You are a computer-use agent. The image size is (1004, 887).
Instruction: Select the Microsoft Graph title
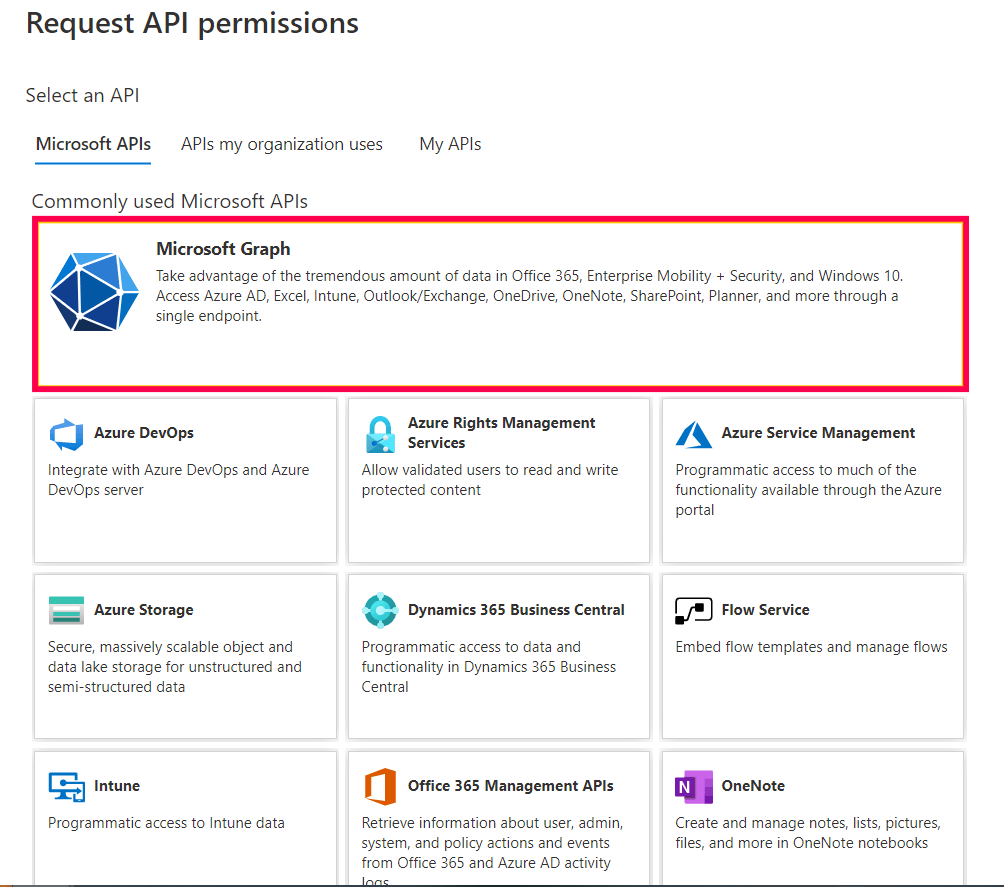point(223,249)
